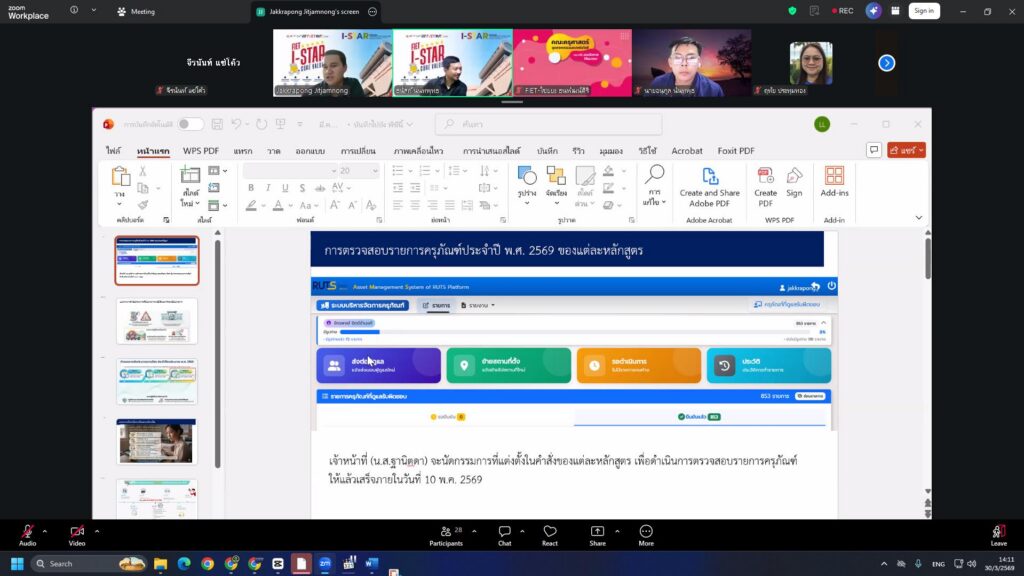The image size is (1024, 576).
Task: Show next participants with the right arrow
Action: [x=886, y=63]
